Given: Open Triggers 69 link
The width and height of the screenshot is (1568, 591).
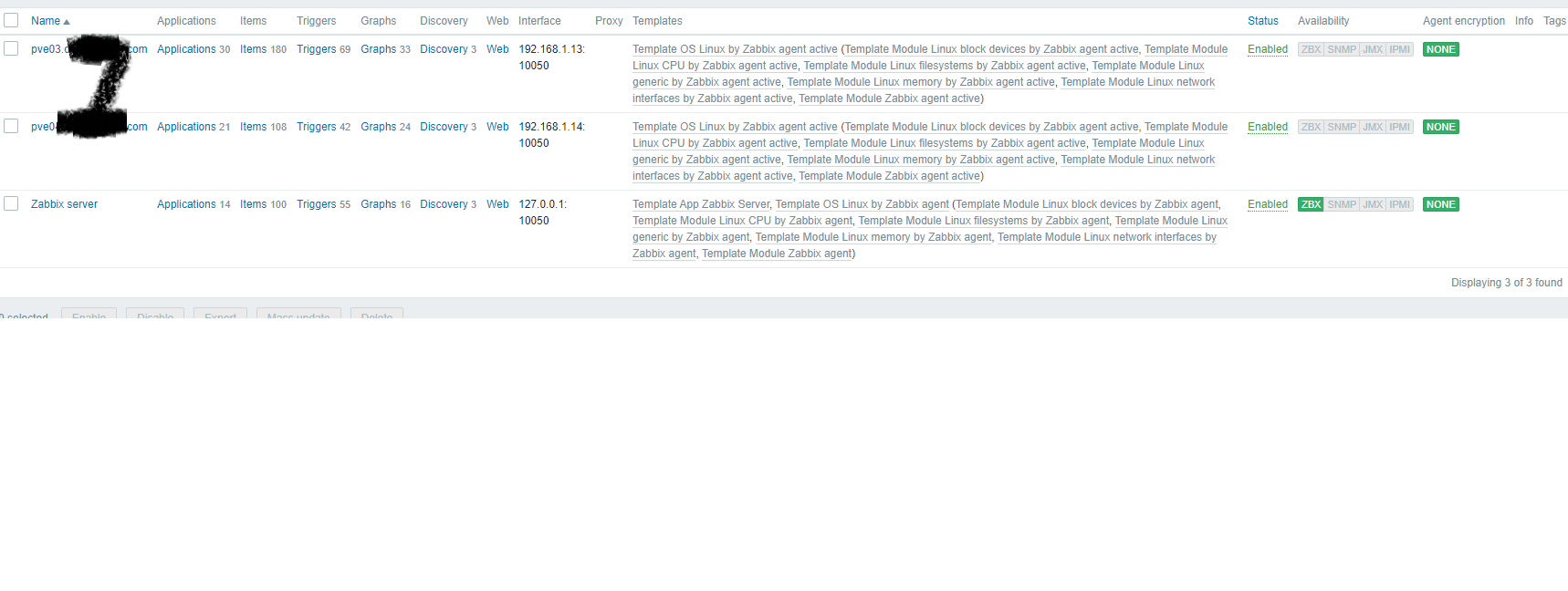Looking at the screenshot, I should pos(317,49).
